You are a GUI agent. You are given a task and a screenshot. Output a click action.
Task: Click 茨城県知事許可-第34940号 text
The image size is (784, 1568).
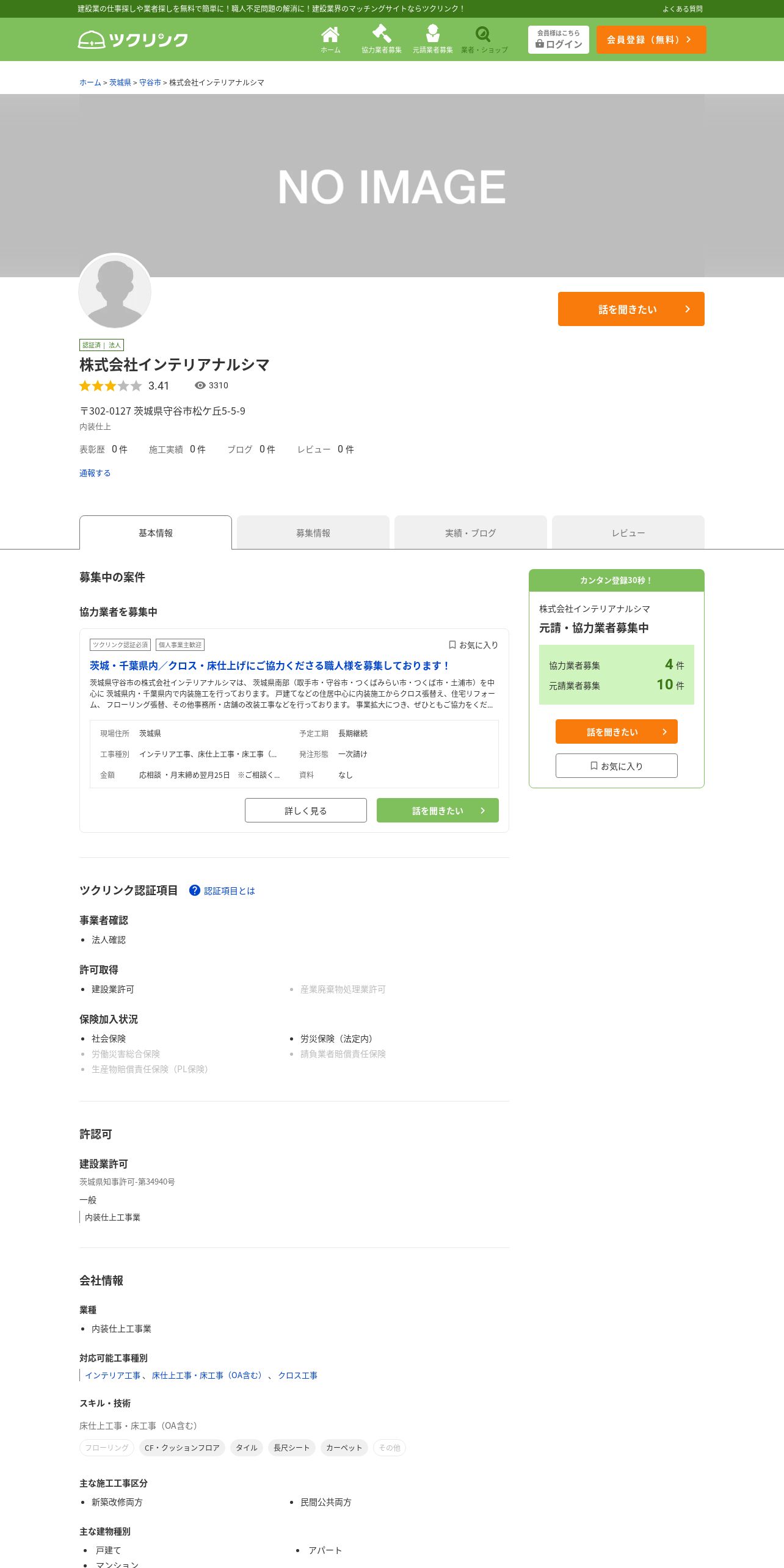point(127,1181)
